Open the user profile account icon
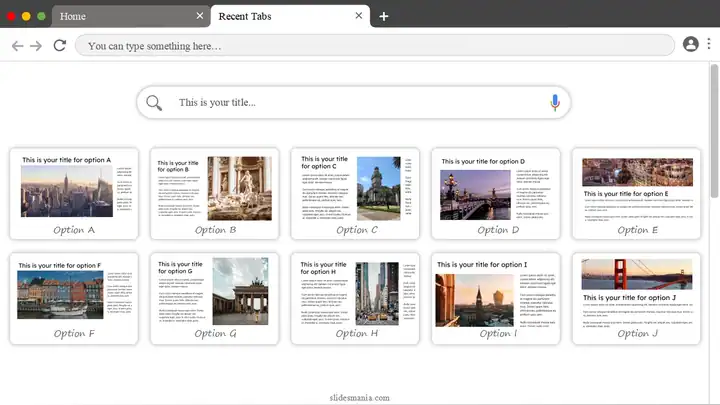The height and width of the screenshot is (405, 720). [691, 44]
